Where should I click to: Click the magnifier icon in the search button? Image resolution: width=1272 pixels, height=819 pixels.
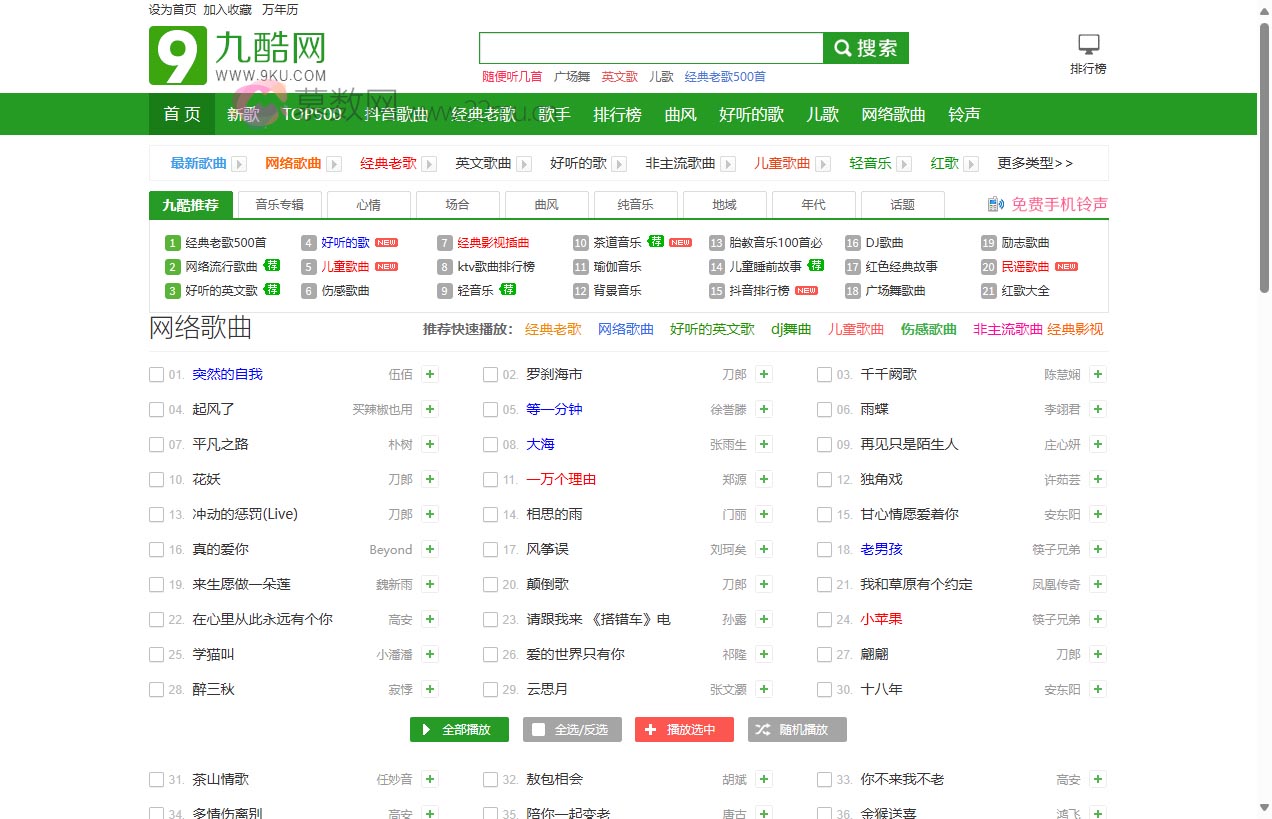tap(843, 47)
